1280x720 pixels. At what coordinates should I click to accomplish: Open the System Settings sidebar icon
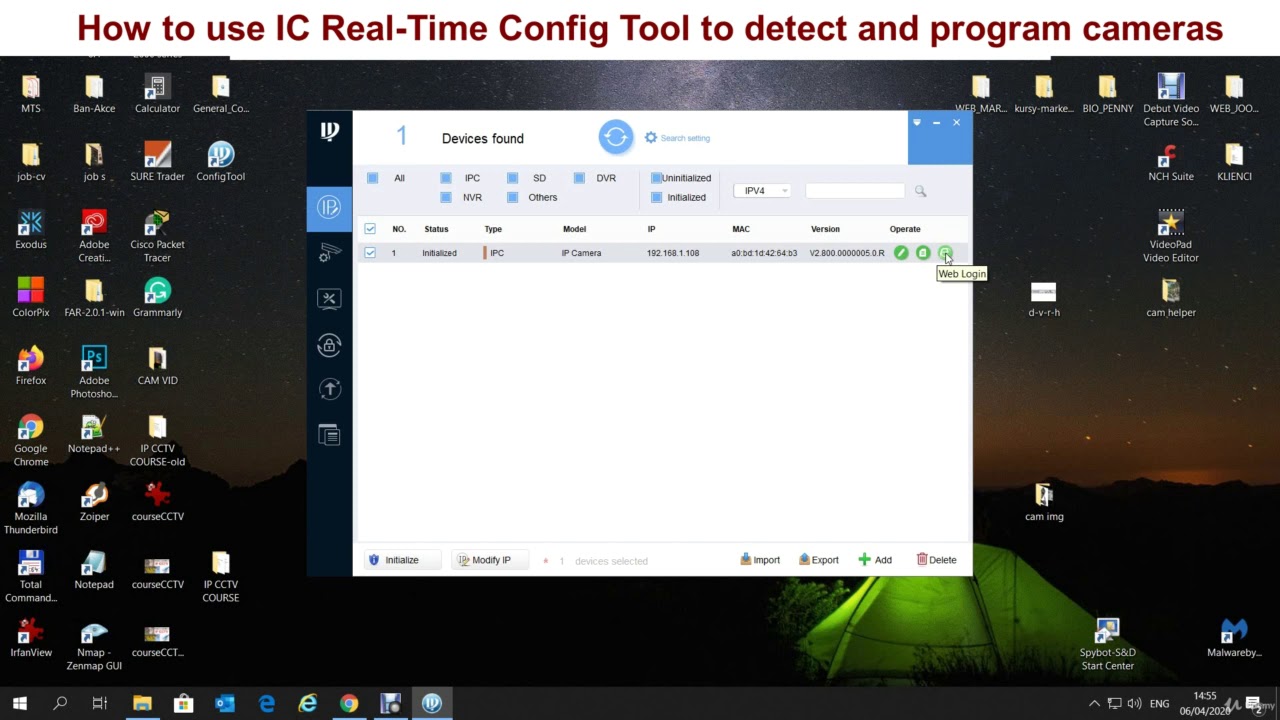[329, 298]
